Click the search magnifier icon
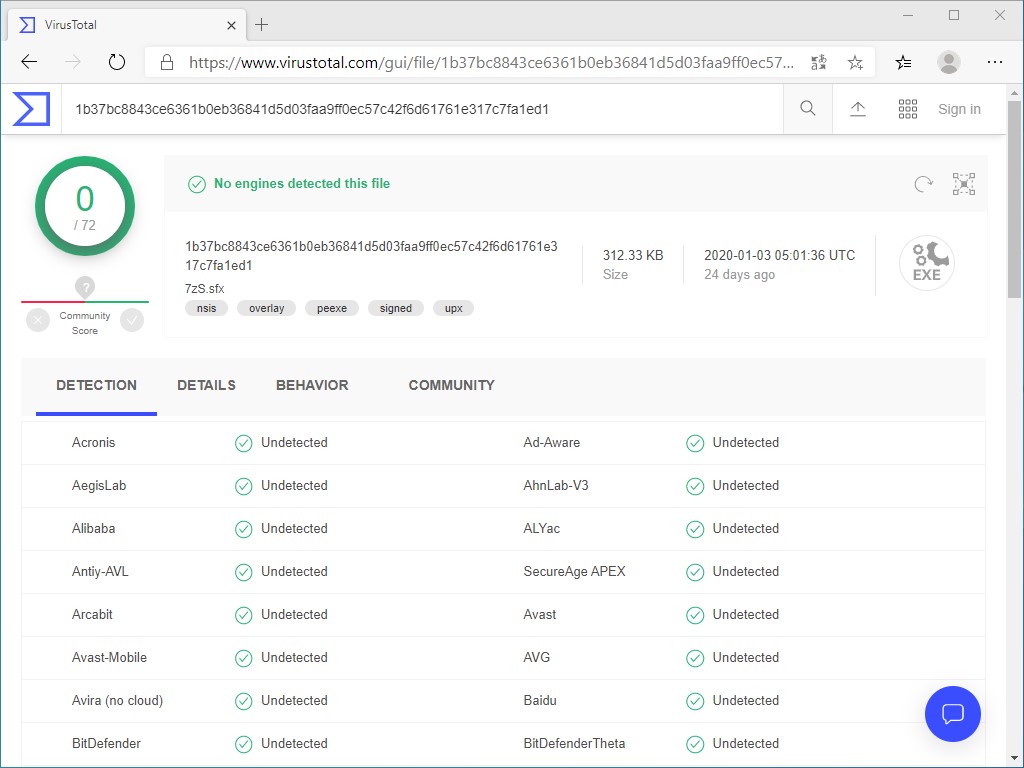The image size is (1024, 768). click(x=807, y=108)
